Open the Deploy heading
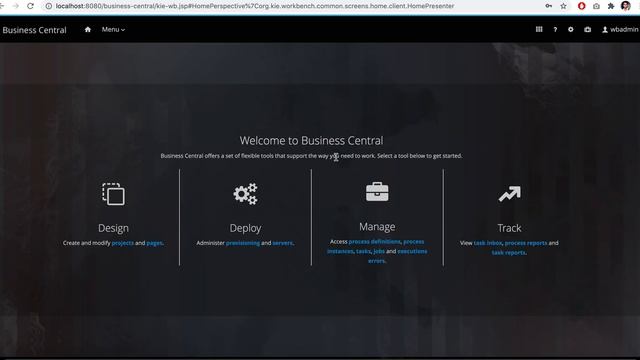 coord(245,228)
